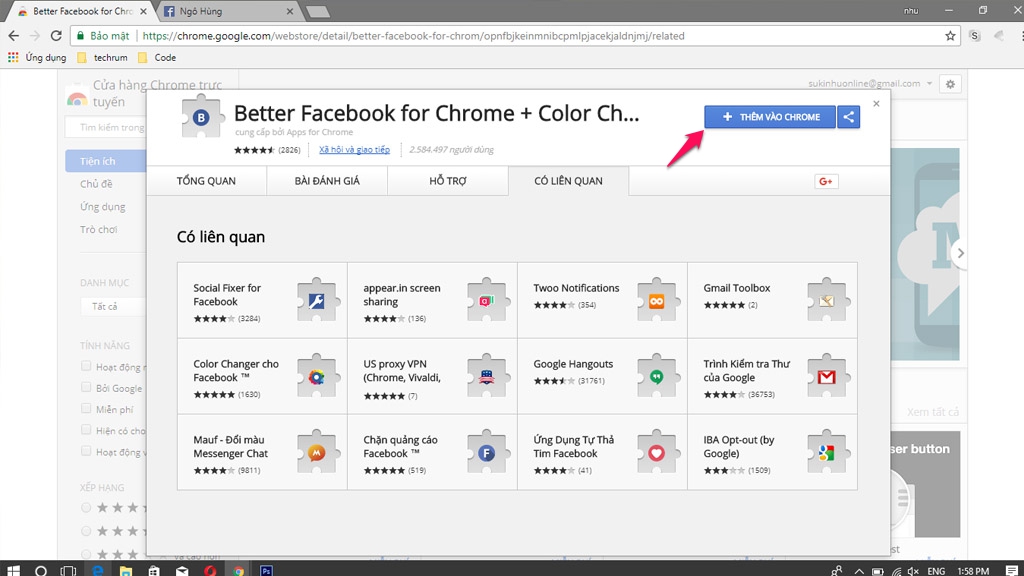1024x576 pixels.
Task: Show hidden system tray icons
Action: pos(858,571)
